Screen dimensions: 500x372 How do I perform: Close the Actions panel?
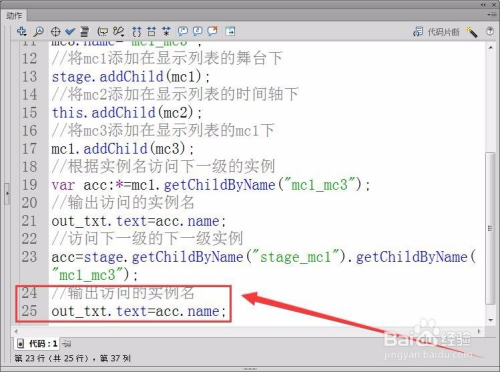[494, 5]
